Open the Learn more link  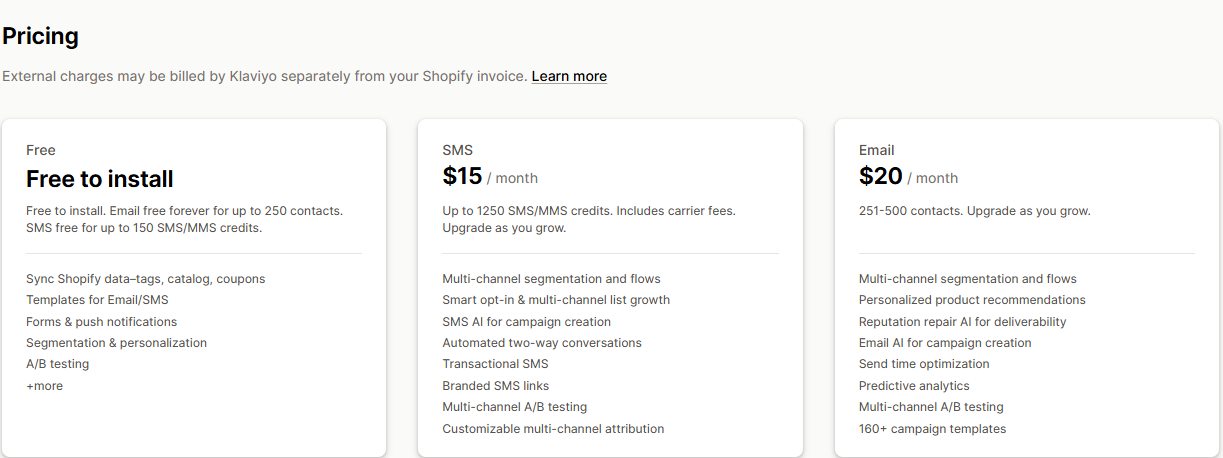click(x=569, y=76)
